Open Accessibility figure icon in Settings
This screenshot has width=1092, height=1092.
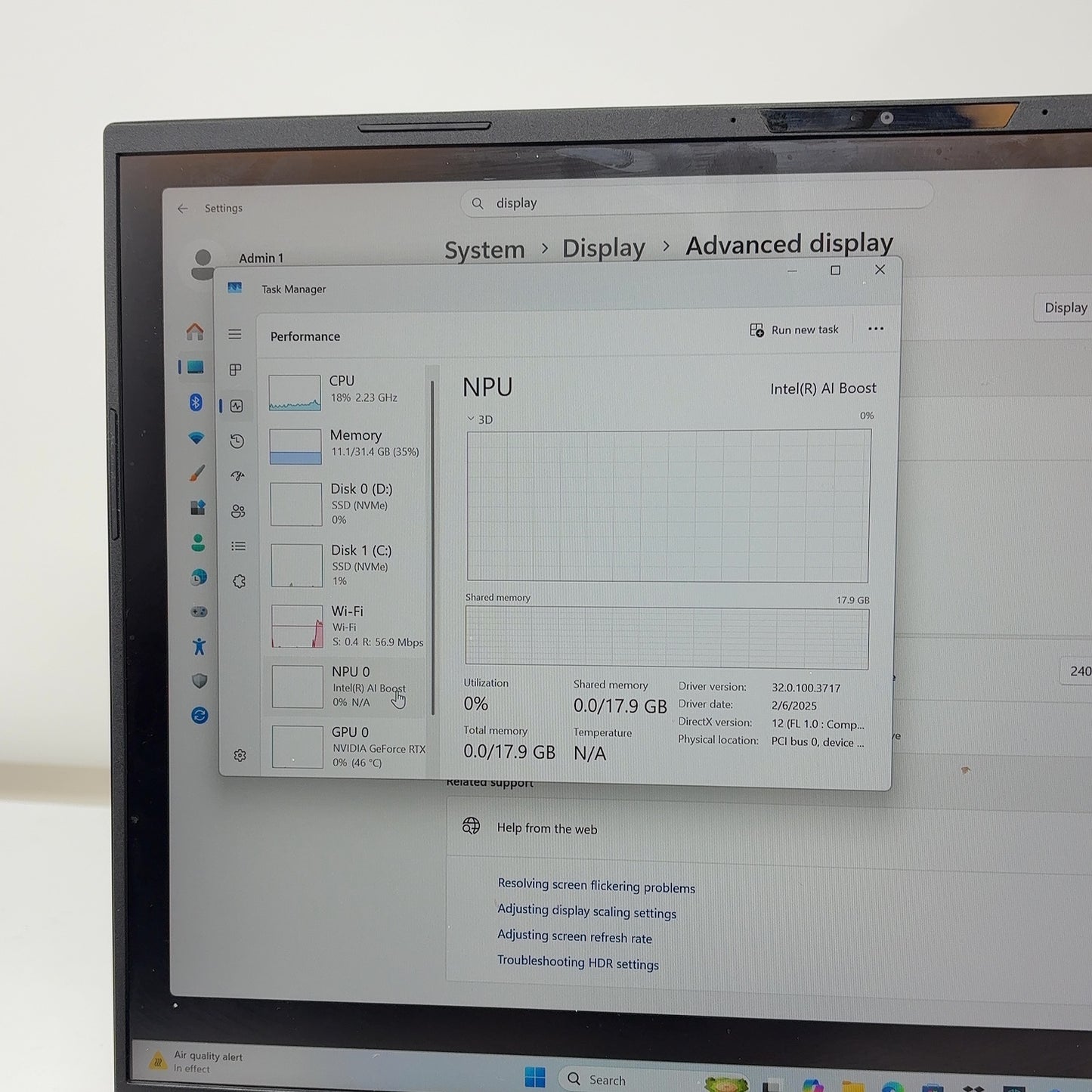point(199,647)
